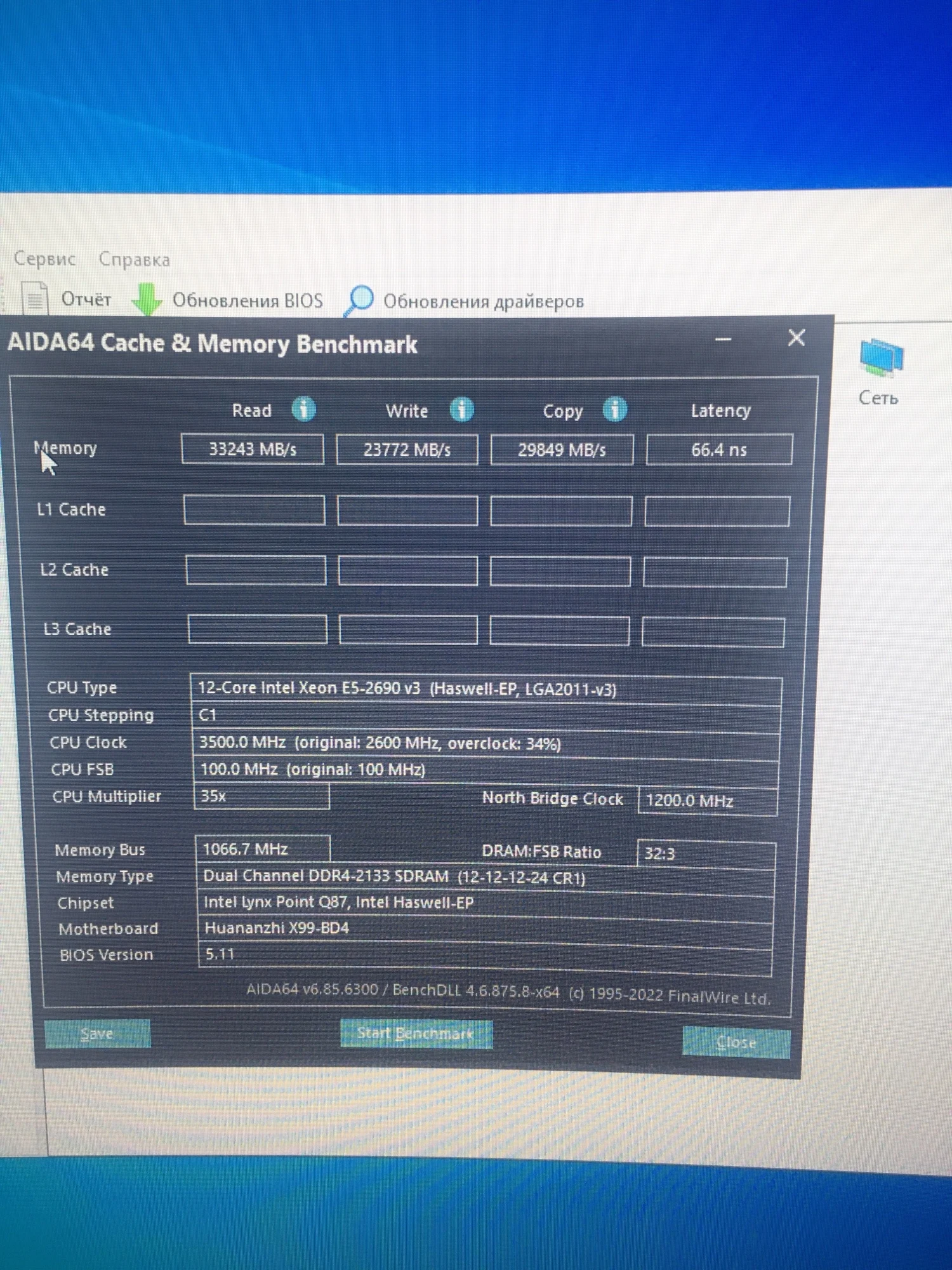Screen dimensions: 952x1270
Task: Open the Справка menu
Action: point(135,259)
